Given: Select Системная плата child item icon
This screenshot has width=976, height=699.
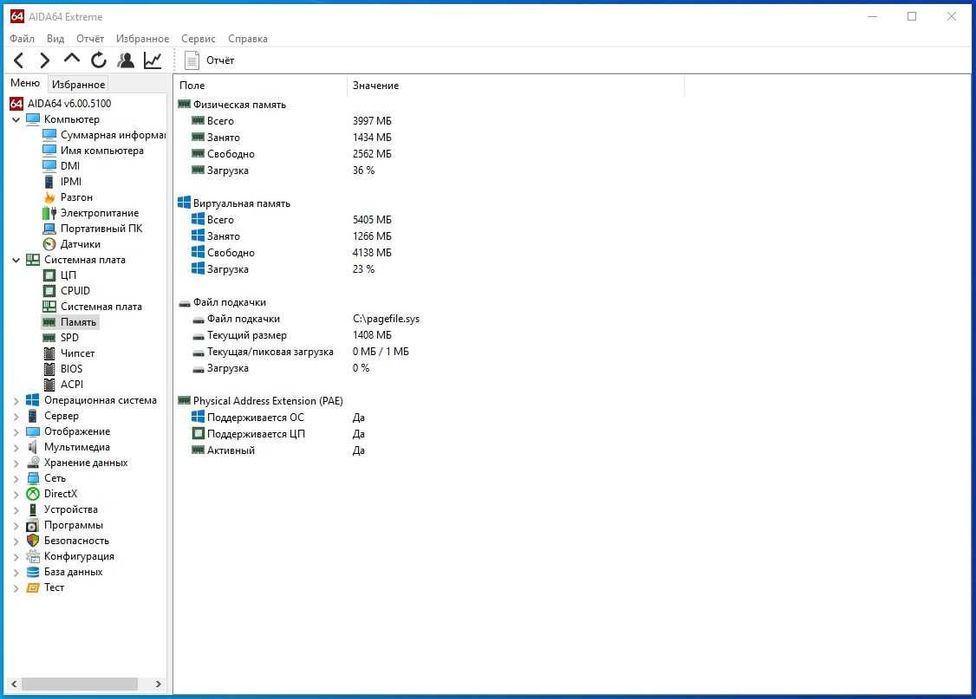Looking at the screenshot, I should pos(49,306).
